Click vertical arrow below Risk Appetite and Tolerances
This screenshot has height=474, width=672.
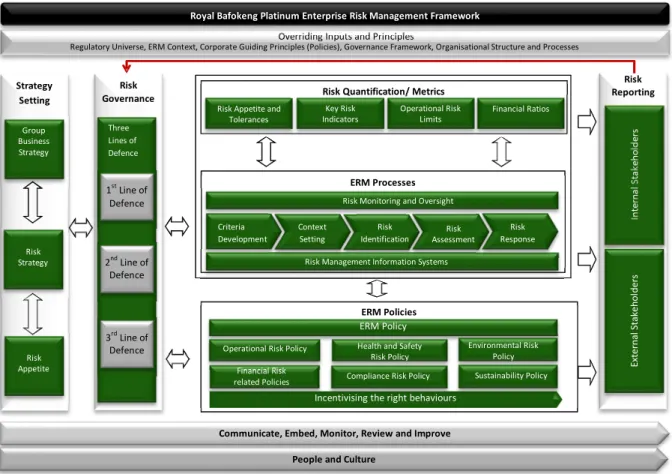(x=266, y=151)
